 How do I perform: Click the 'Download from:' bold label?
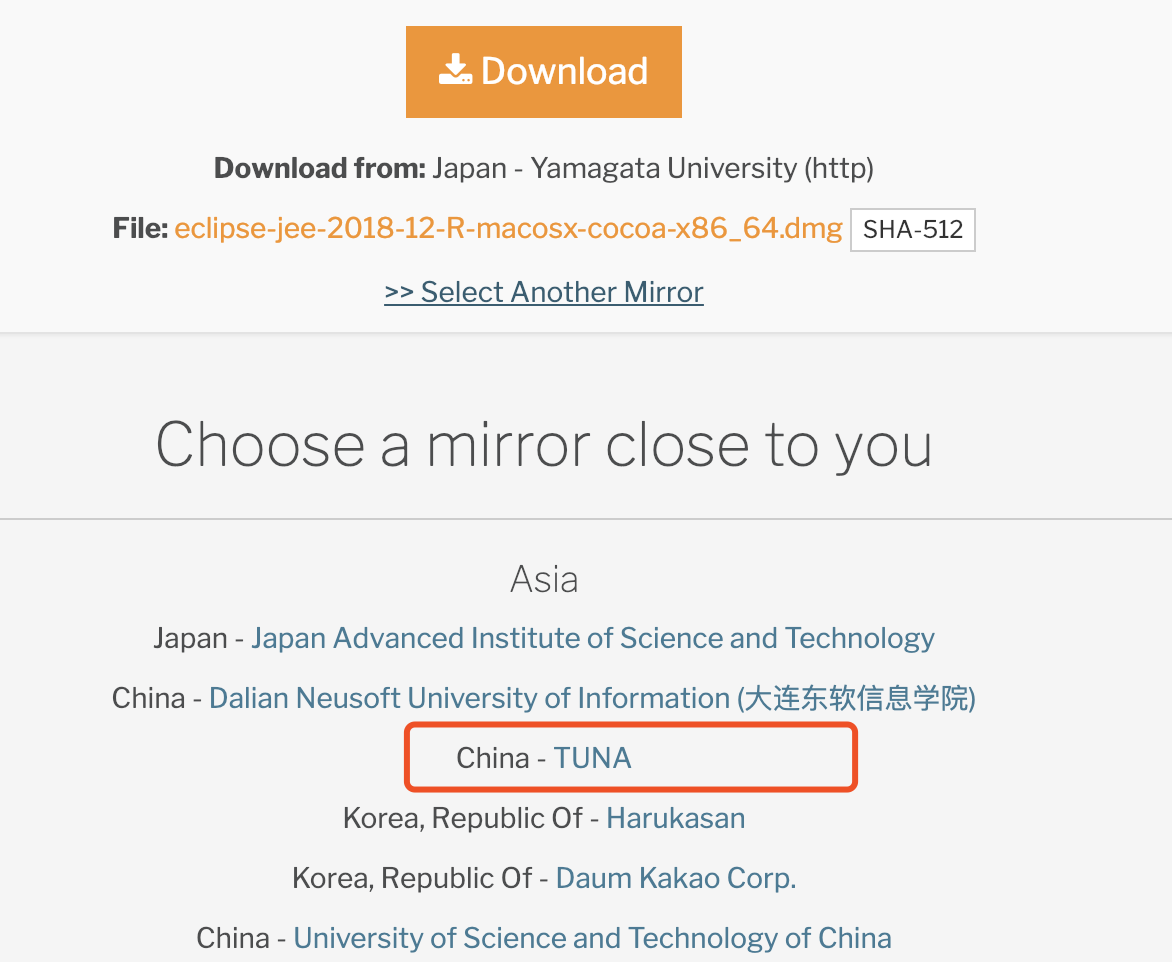320,168
